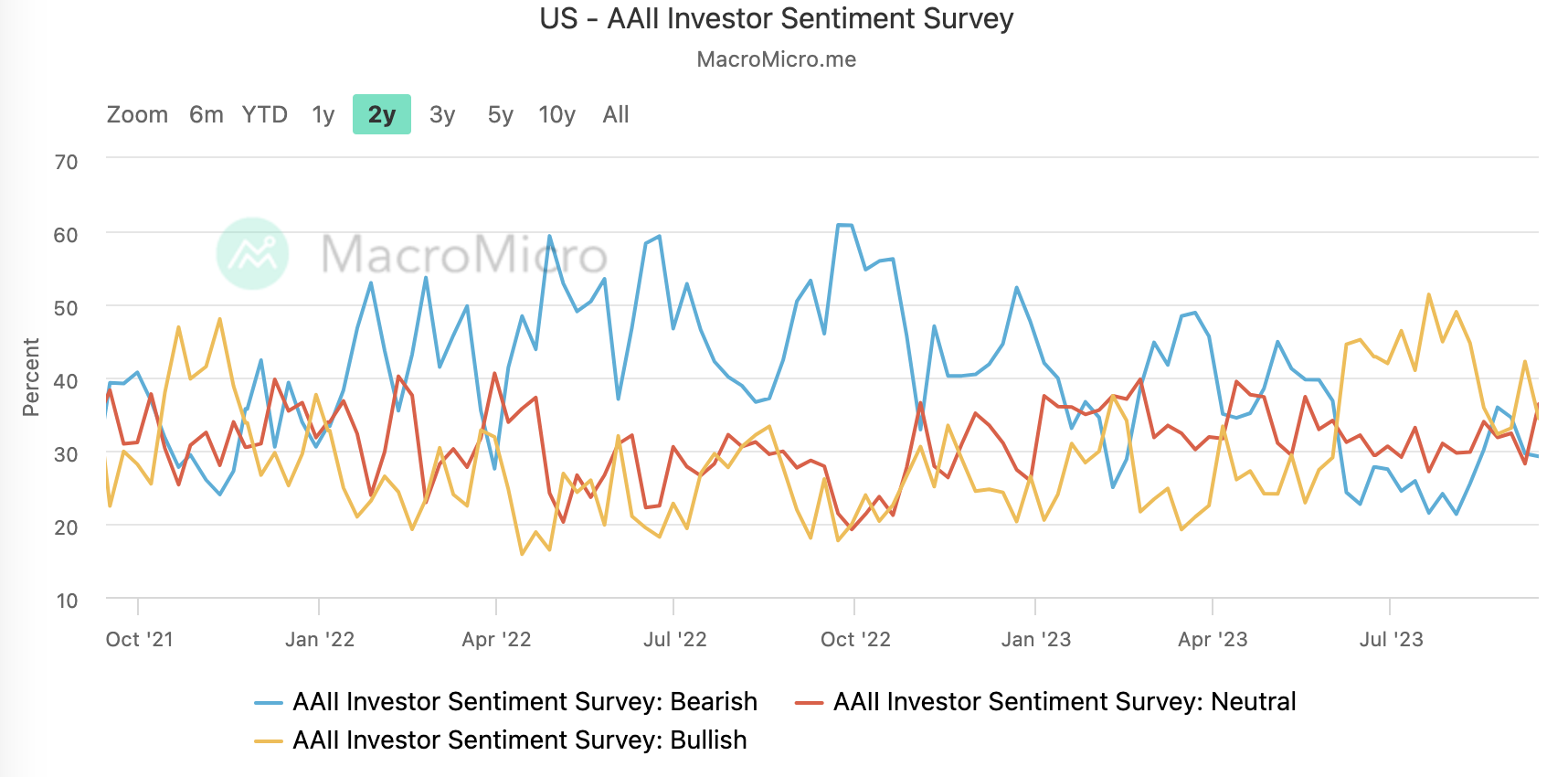Show All data range
This screenshot has height=777, width=1568.
tap(616, 114)
